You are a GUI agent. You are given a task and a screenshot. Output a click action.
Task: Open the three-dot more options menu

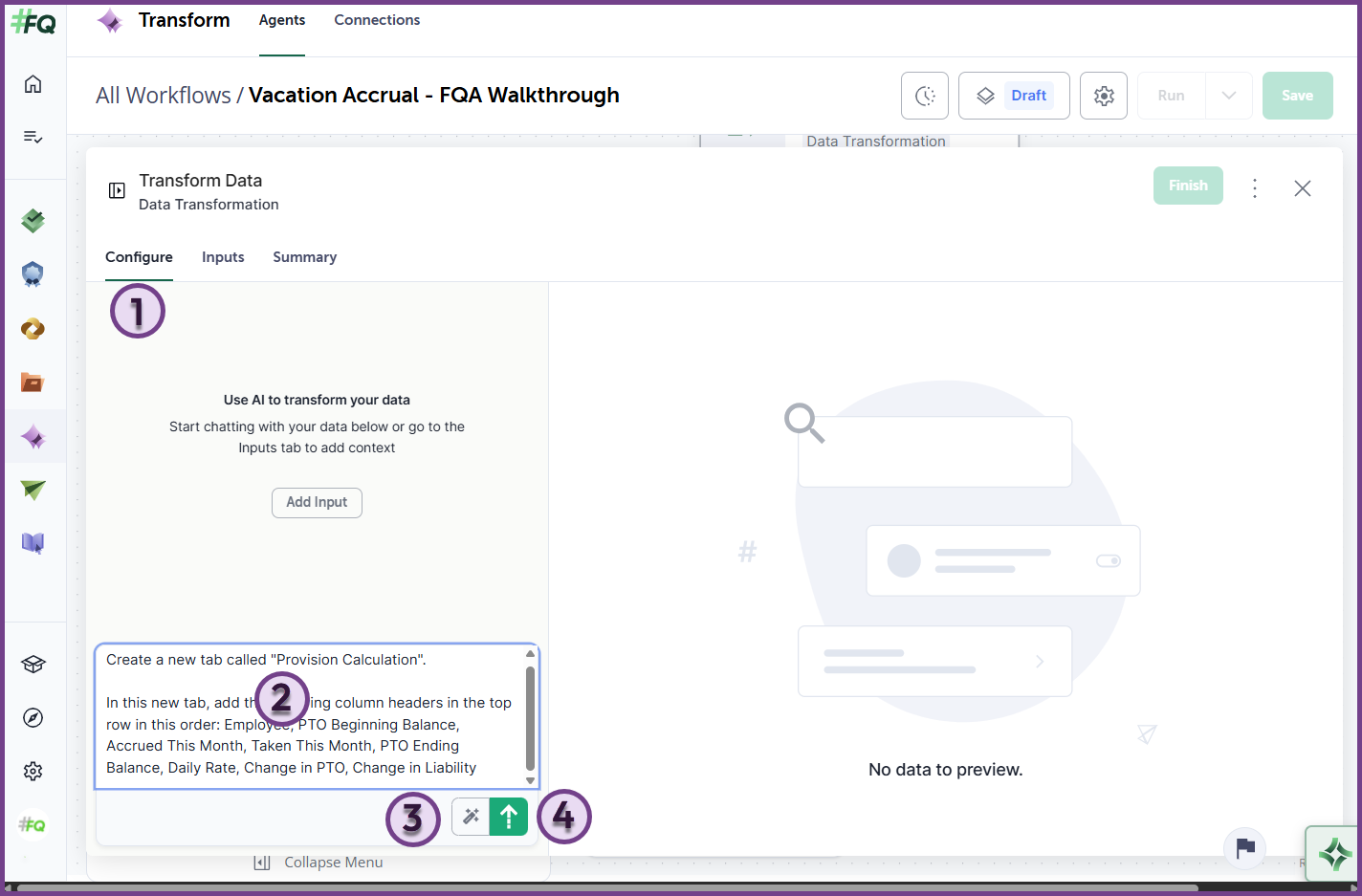1255,188
